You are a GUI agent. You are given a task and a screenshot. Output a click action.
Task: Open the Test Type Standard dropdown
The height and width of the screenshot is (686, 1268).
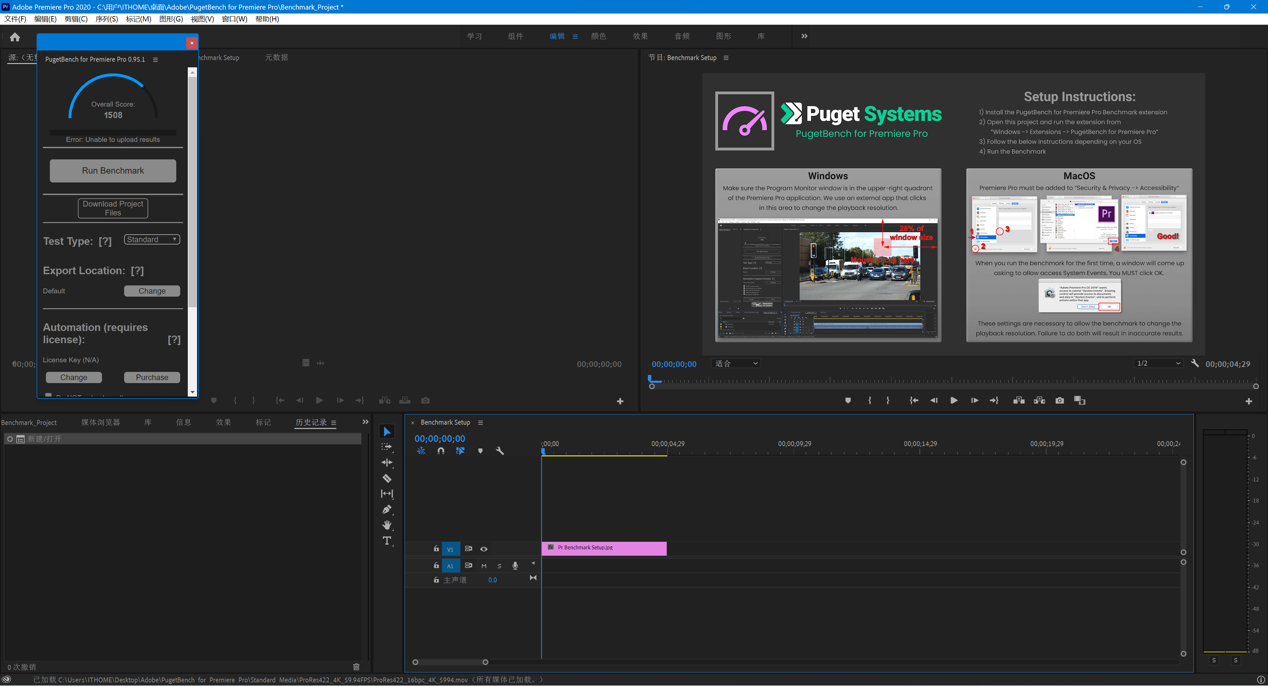(152, 240)
